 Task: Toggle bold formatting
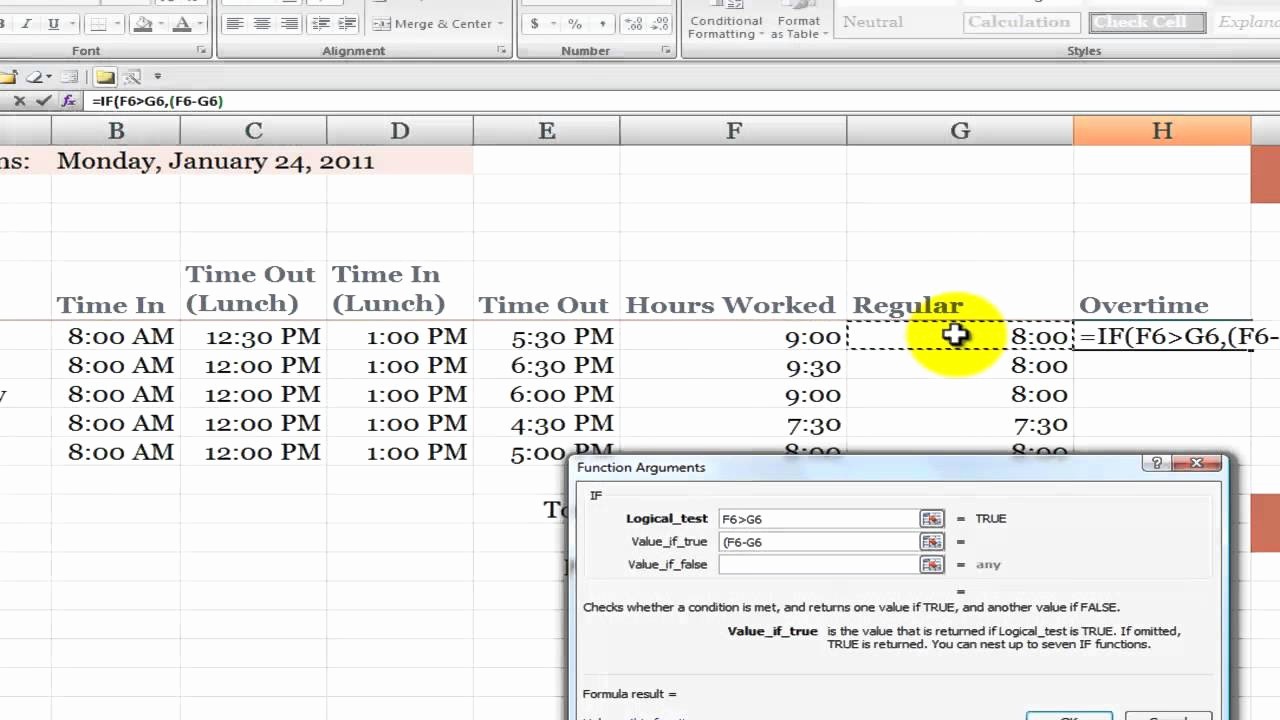point(3,23)
